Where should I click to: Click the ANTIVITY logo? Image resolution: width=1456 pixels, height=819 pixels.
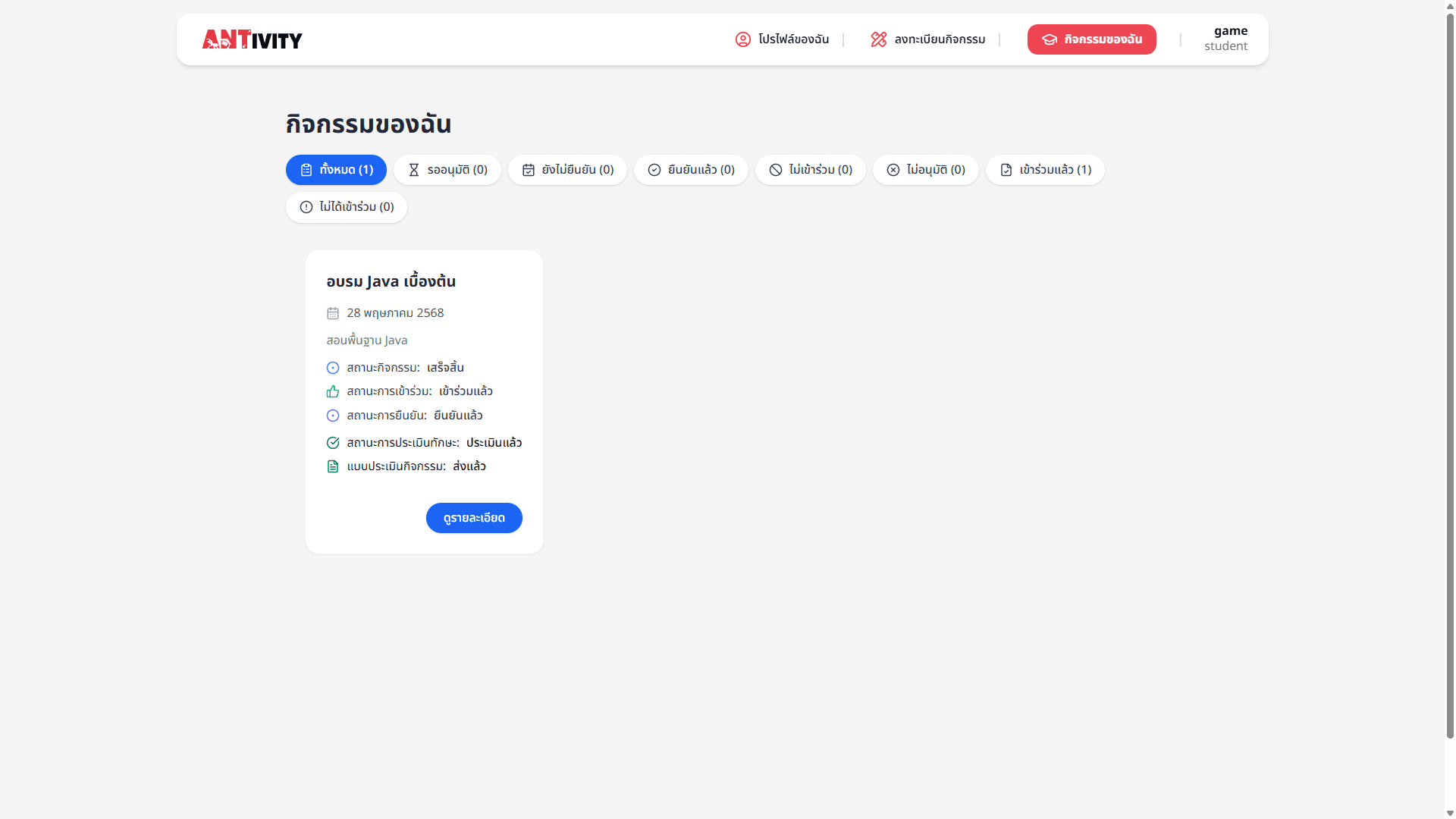pos(252,39)
